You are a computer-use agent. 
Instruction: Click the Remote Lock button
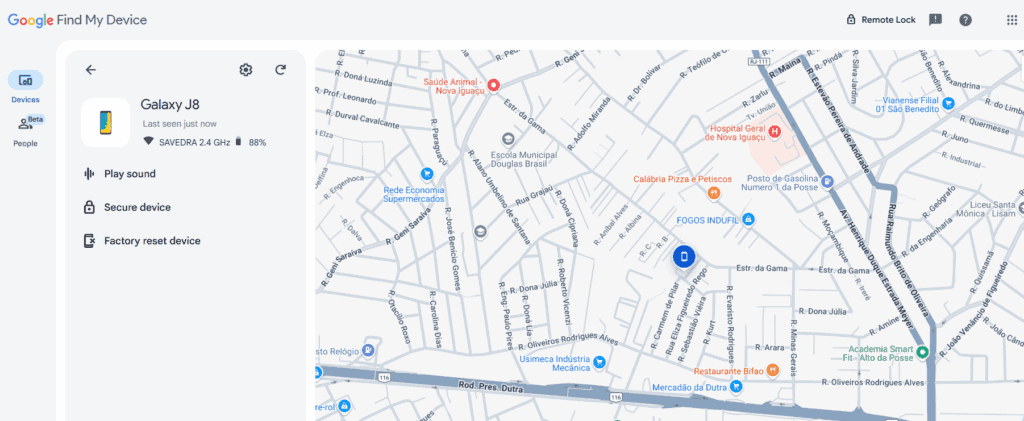881,20
